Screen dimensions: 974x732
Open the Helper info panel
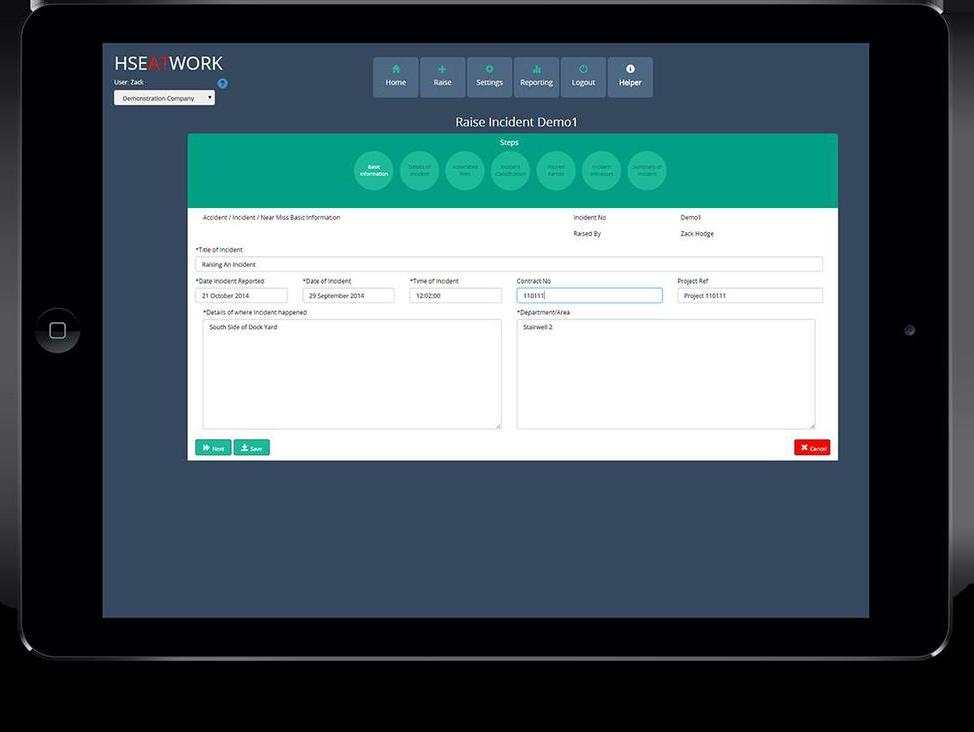(x=630, y=77)
